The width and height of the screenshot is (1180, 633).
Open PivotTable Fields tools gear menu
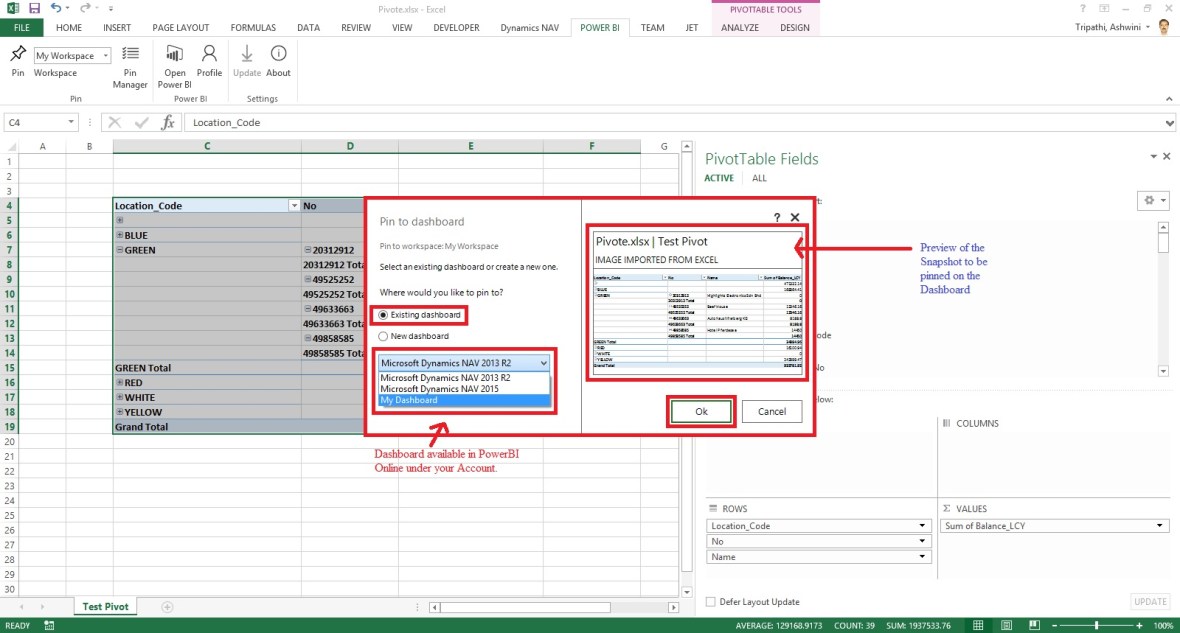[x=1152, y=200]
